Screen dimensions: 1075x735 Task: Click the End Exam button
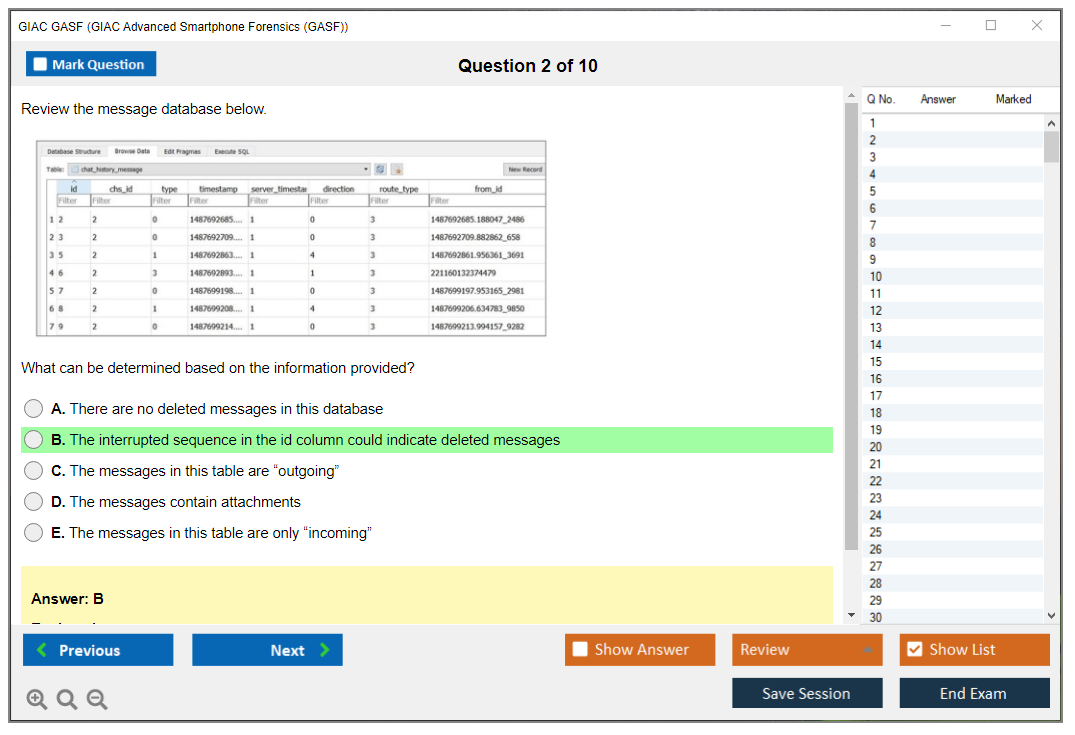pos(974,693)
